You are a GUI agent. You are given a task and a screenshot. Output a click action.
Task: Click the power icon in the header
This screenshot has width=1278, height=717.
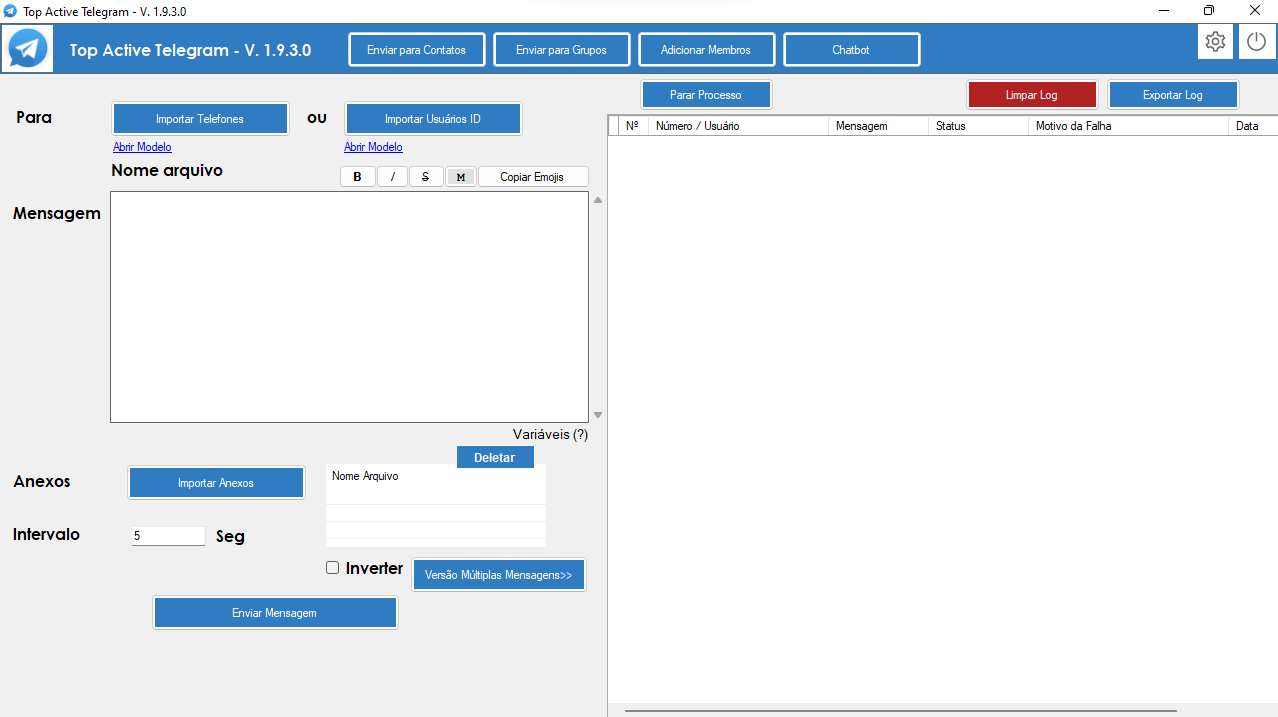1256,42
